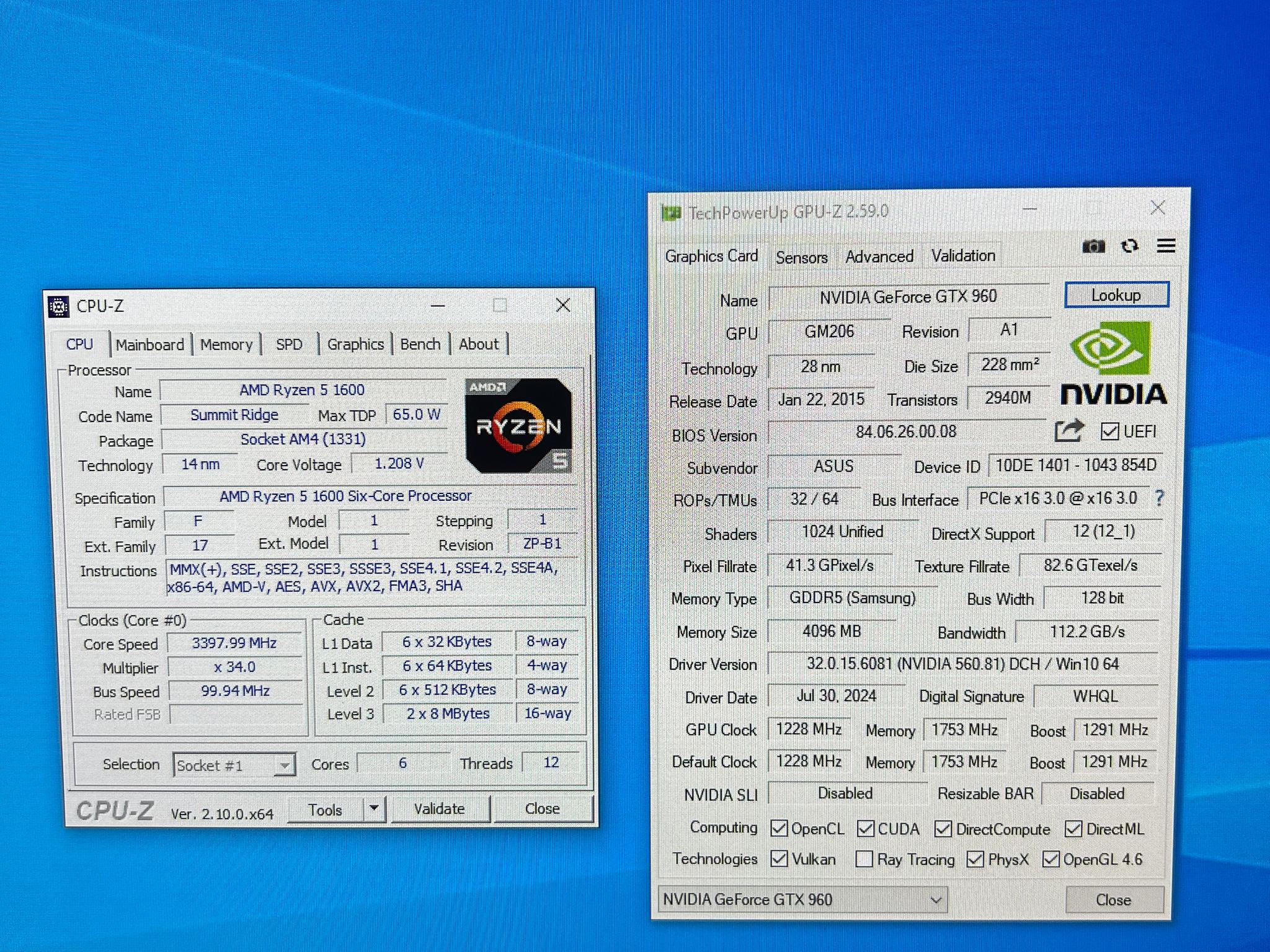
Task: Open the Bench tab in CPU-Z
Action: [420, 344]
